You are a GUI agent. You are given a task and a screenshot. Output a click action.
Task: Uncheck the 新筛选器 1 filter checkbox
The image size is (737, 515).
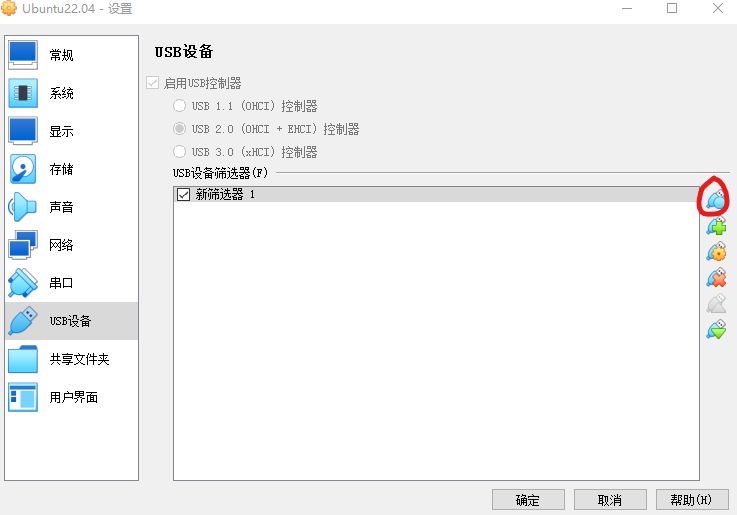tap(183, 195)
